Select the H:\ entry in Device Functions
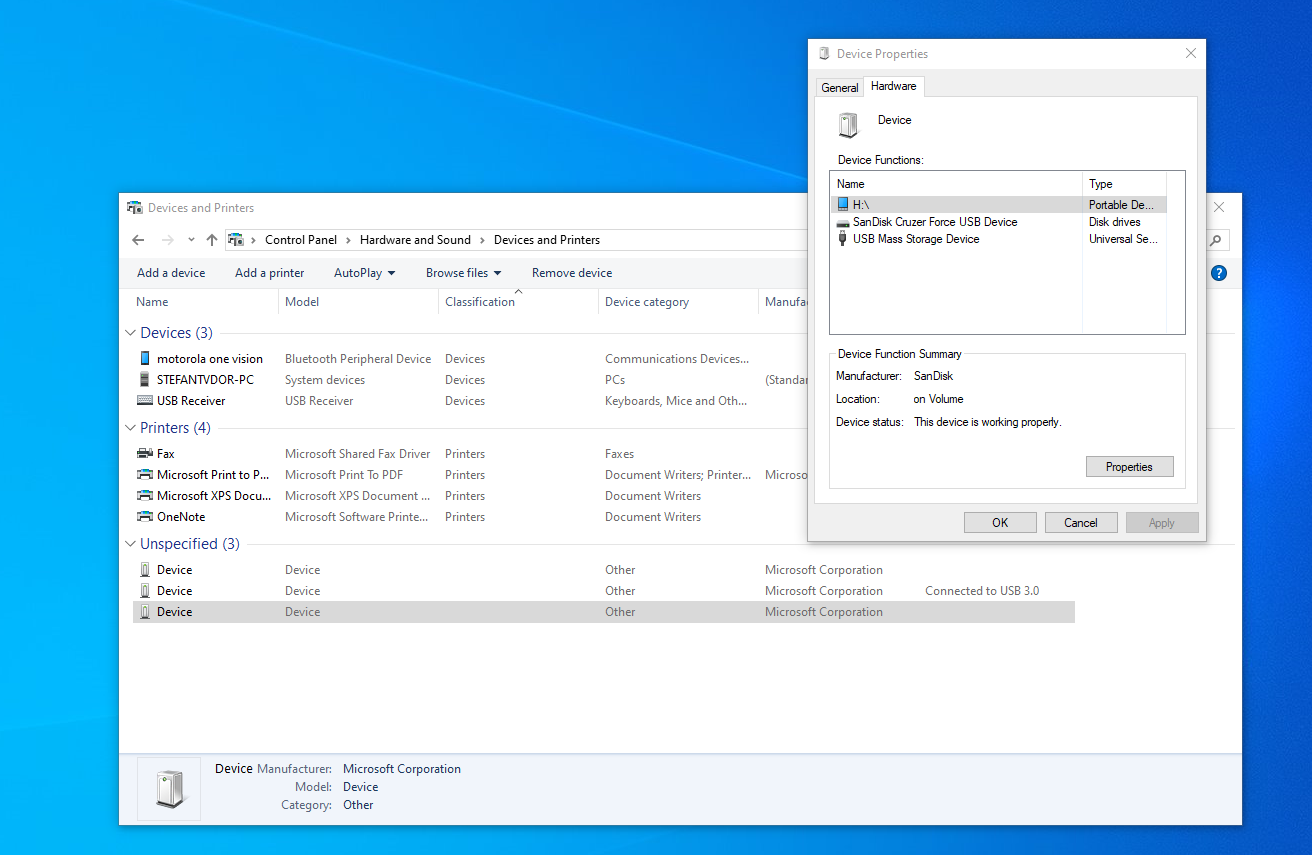 click(x=998, y=204)
